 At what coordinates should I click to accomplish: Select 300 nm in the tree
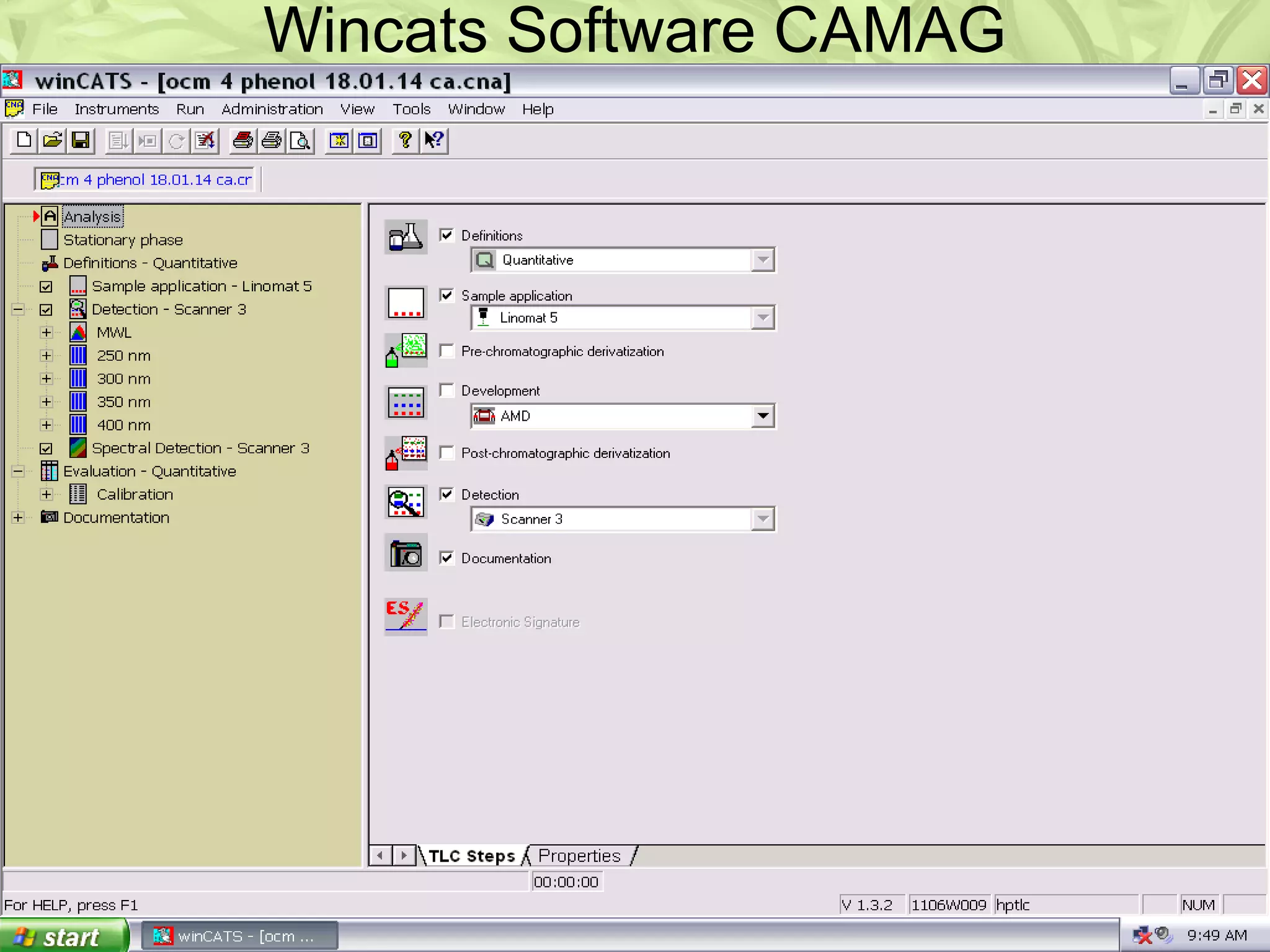(123, 379)
